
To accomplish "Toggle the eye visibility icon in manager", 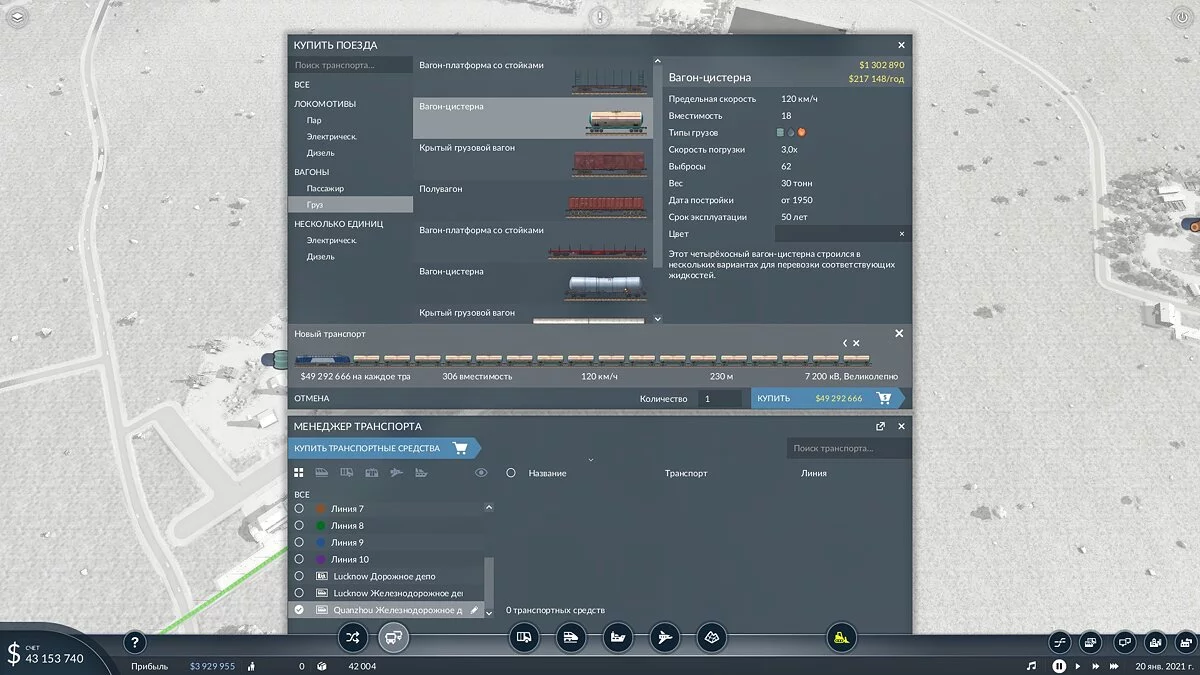I will point(481,473).
